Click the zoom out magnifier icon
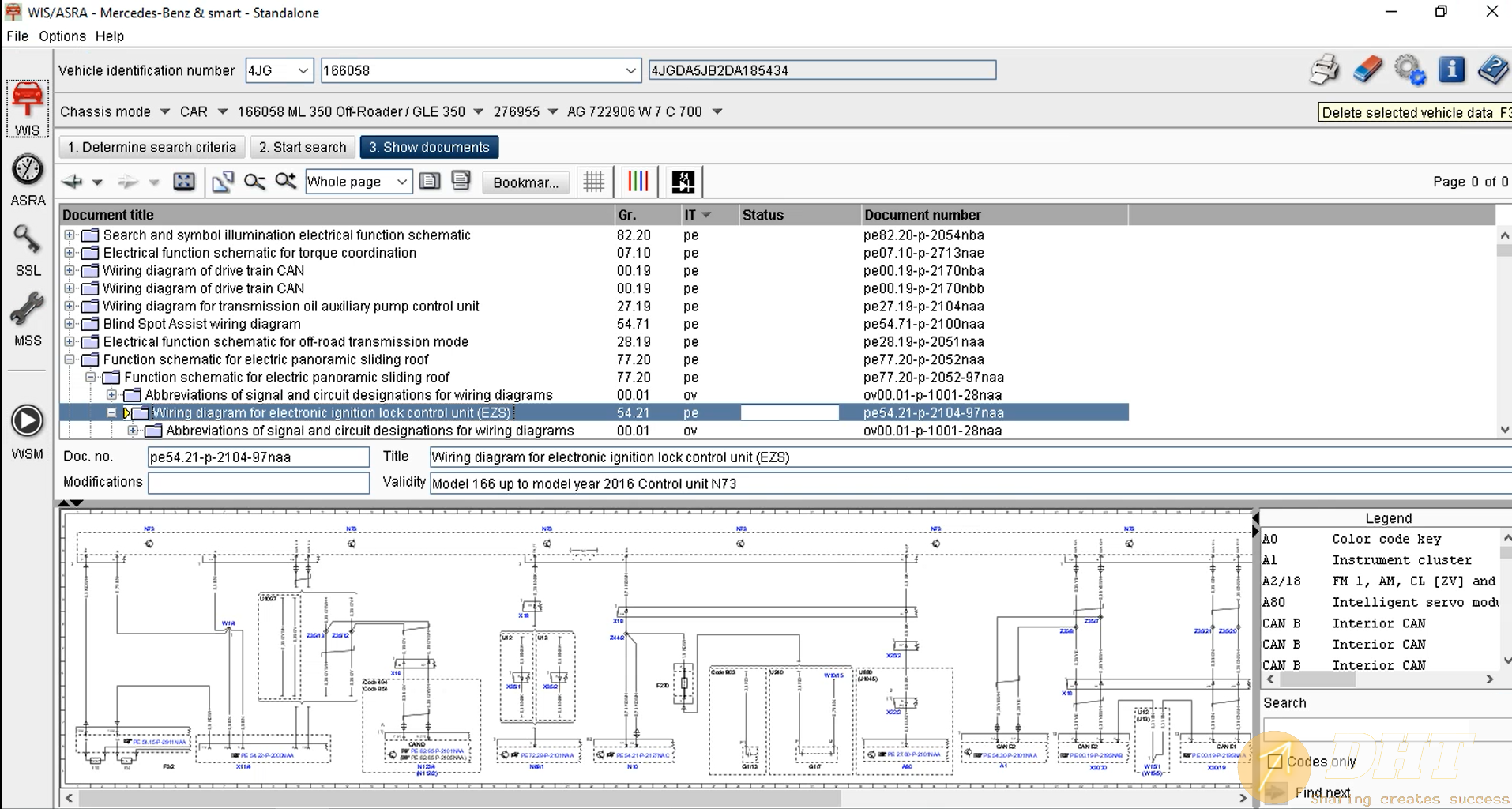The image size is (1512, 809). coord(254,182)
